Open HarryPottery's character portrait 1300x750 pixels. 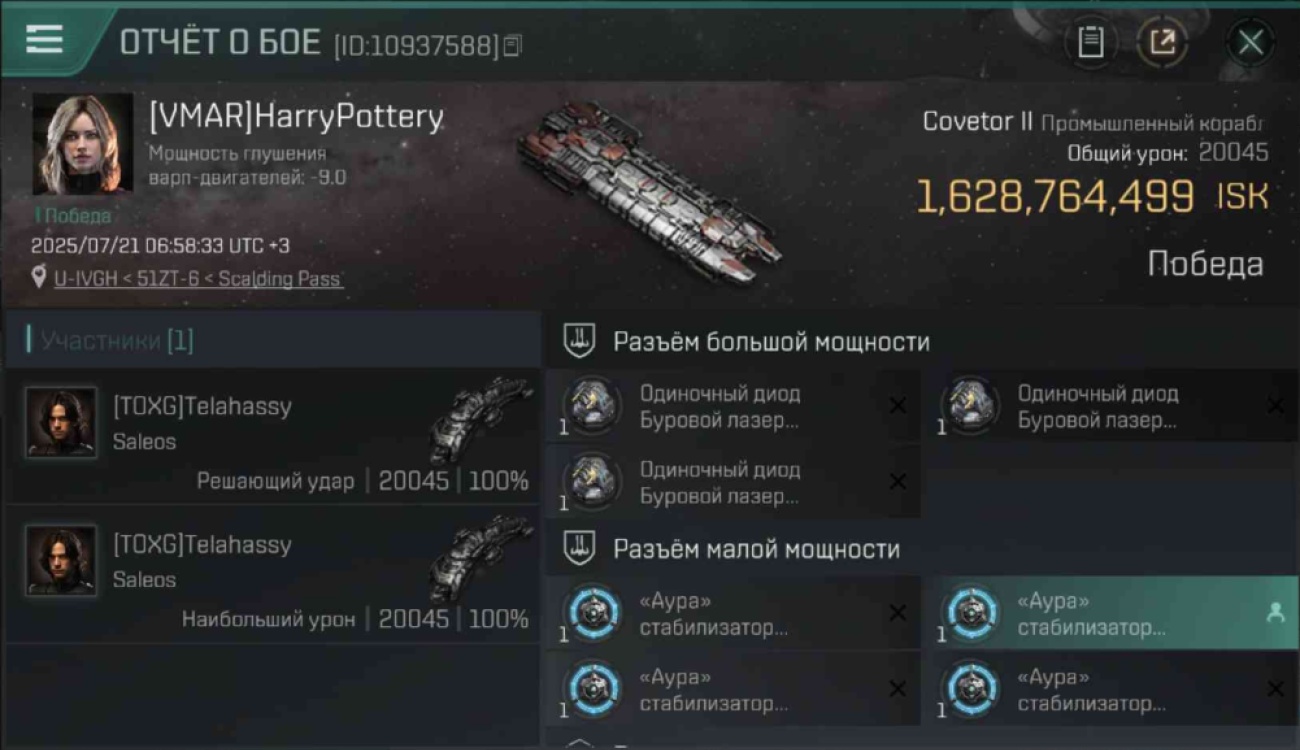click(82, 145)
